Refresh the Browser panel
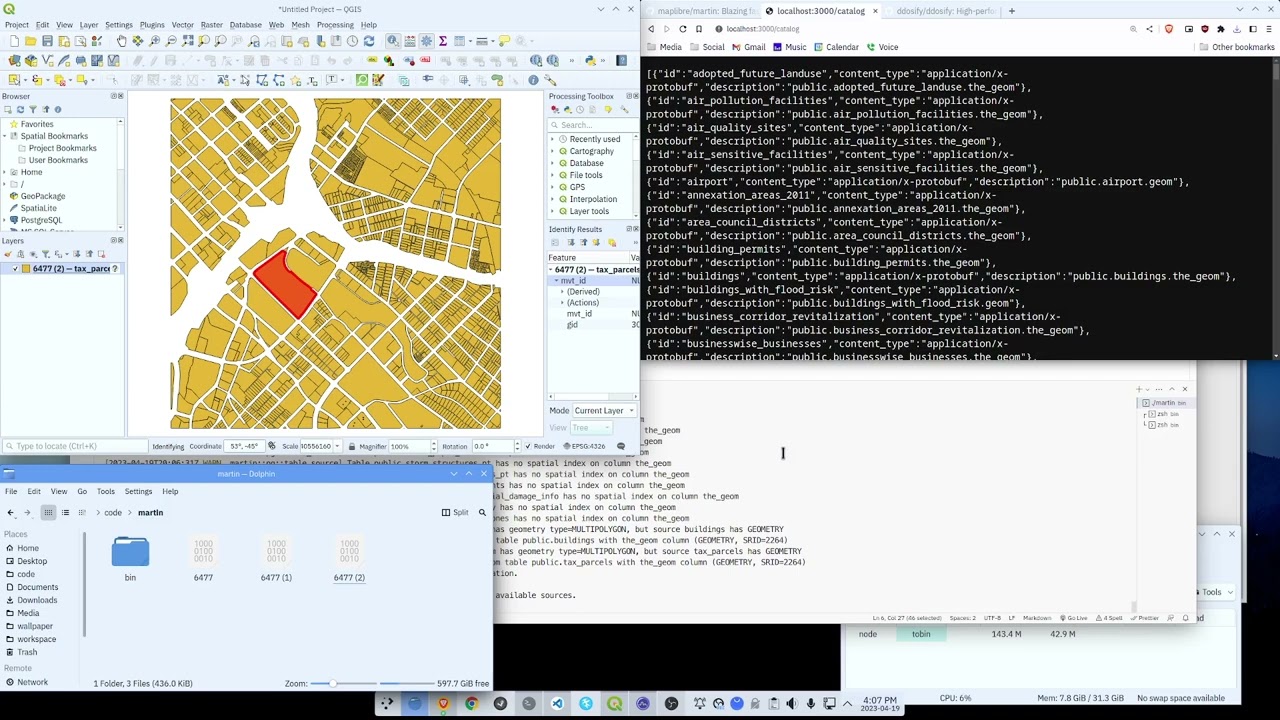Viewport: 1280px width, 720px height. click(x=20, y=109)
